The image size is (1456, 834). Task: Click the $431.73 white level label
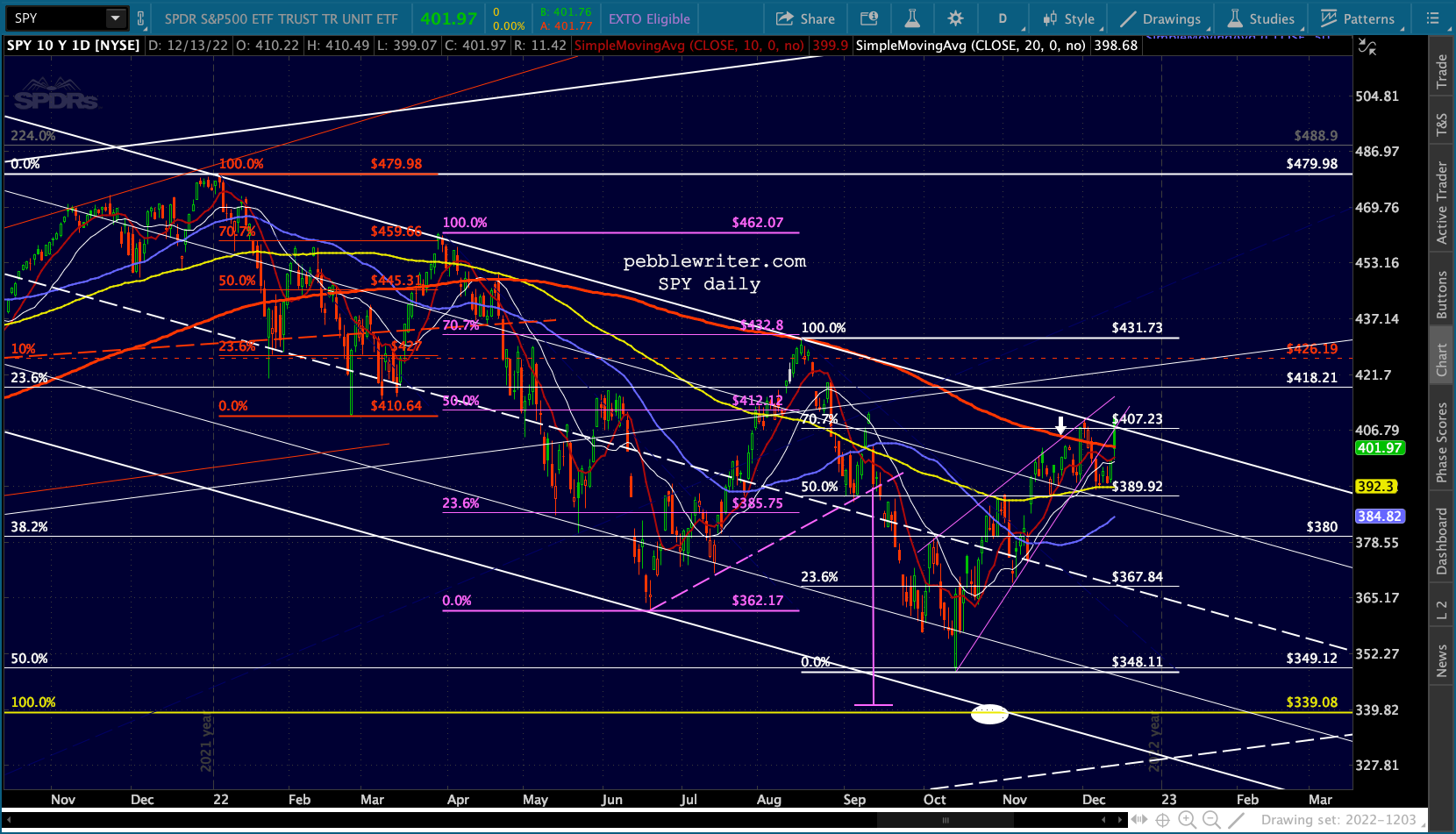pyautogui.click(x=1138, y=328)
